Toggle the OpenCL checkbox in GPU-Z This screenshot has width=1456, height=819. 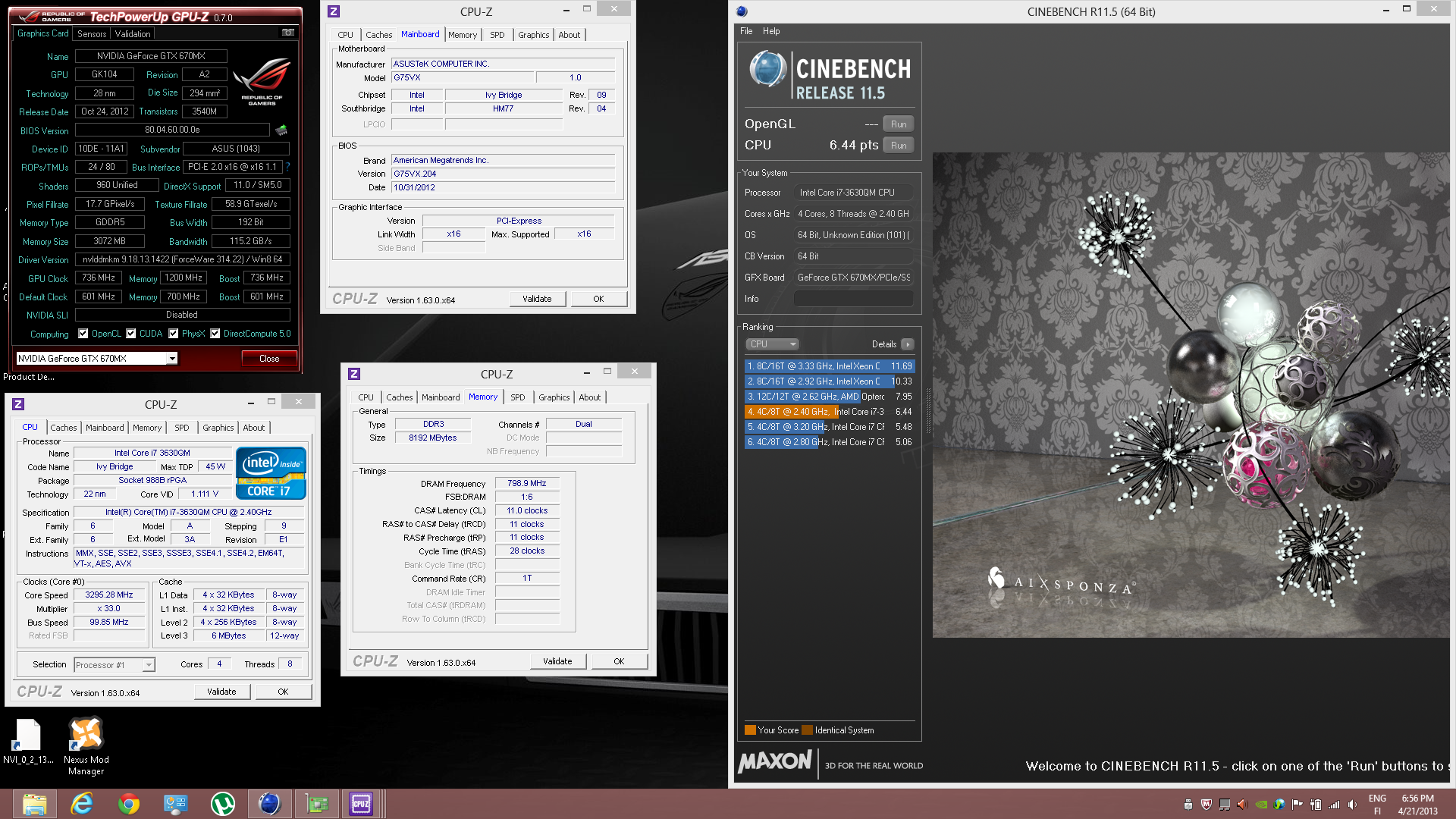tap(83, 334)
